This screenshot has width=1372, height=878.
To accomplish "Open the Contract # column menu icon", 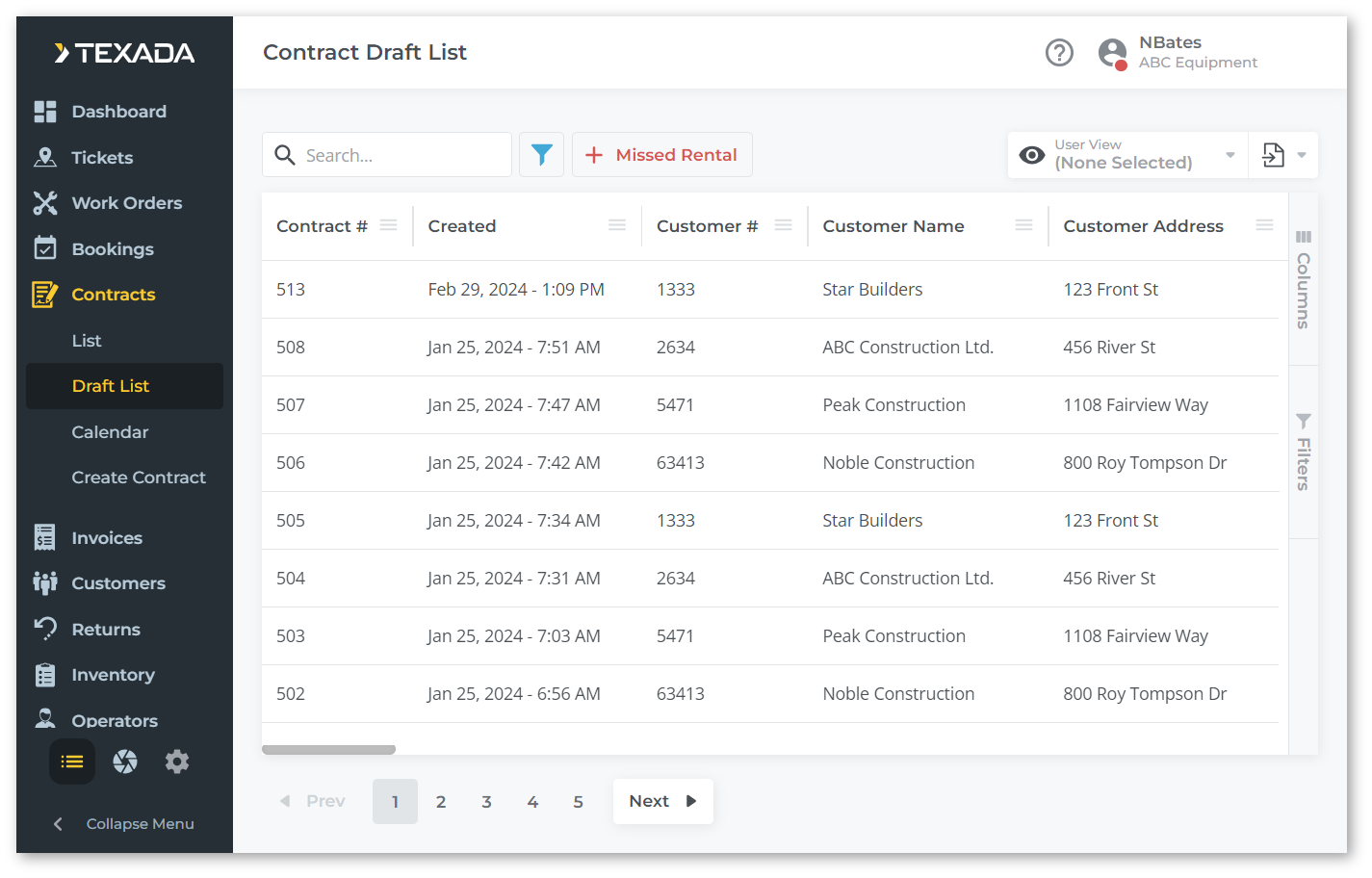I will point(389,225).
